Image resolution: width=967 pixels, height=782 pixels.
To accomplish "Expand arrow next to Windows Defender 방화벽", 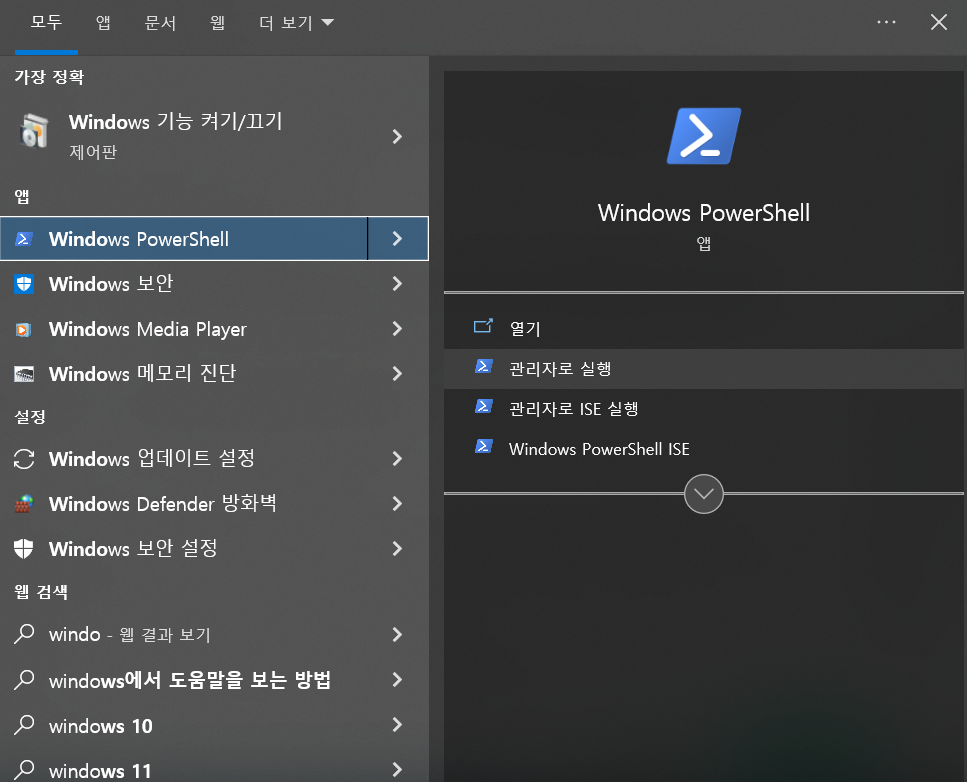I will 397,504.
